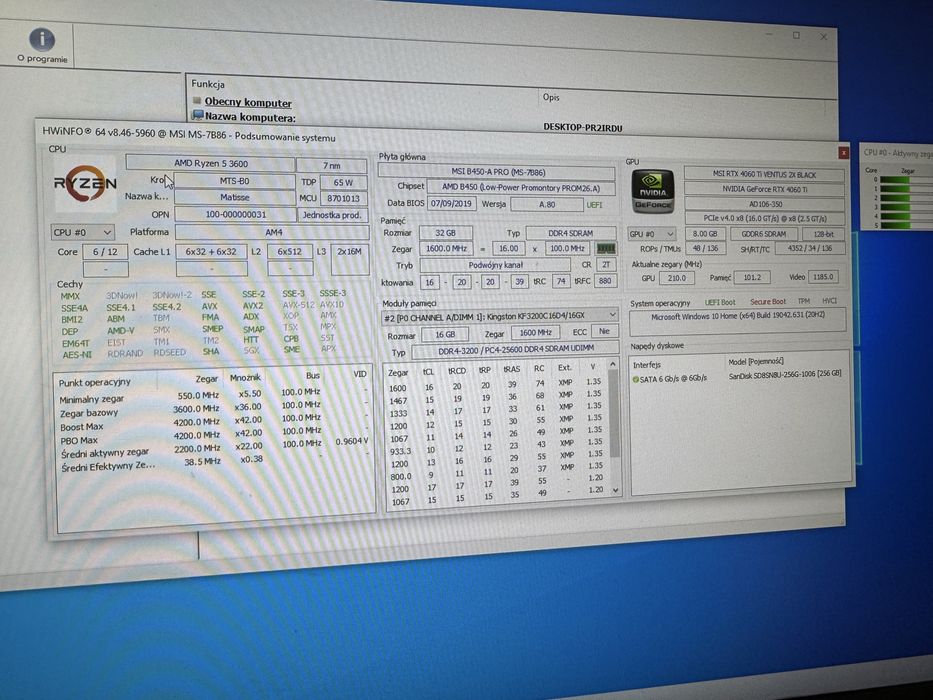Click BIOS date 07/09/2019
The image size is (933, 700).
coord(451,204)
